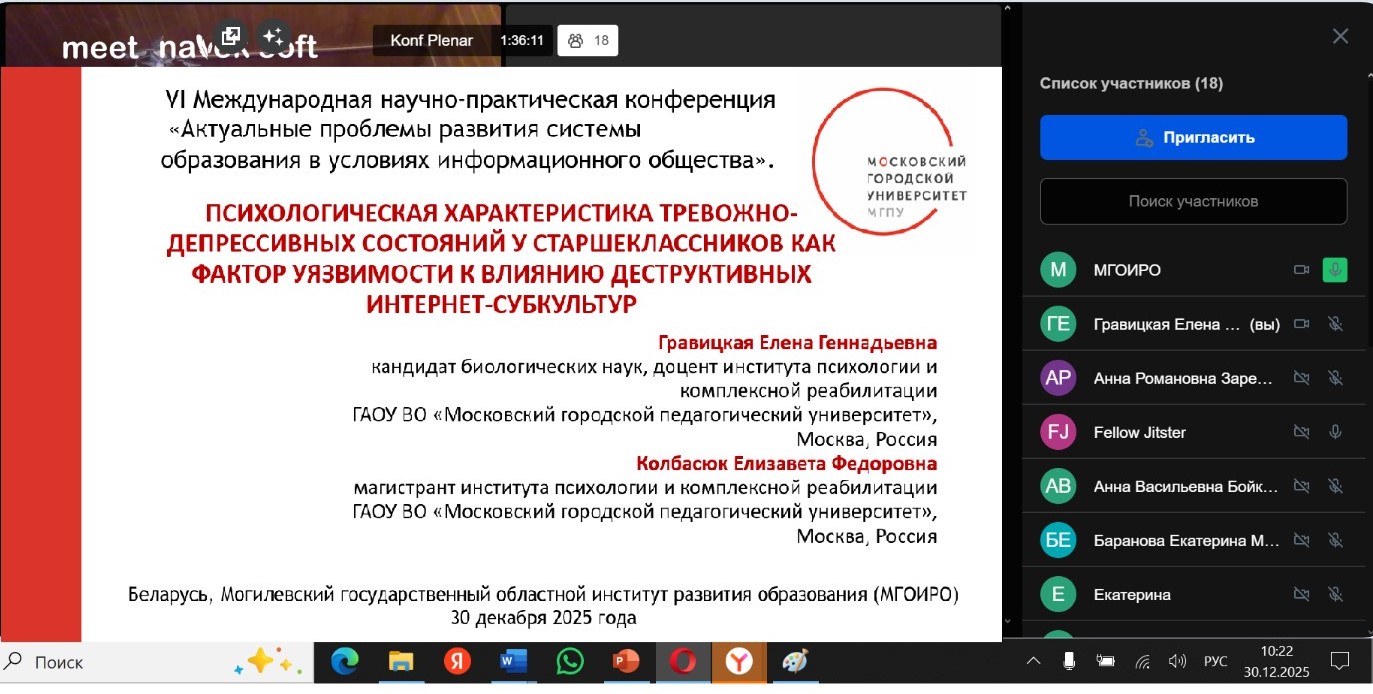Open WhatsApp from the Windows taskbar
The image size is (1373, 694).
[570, 661]
